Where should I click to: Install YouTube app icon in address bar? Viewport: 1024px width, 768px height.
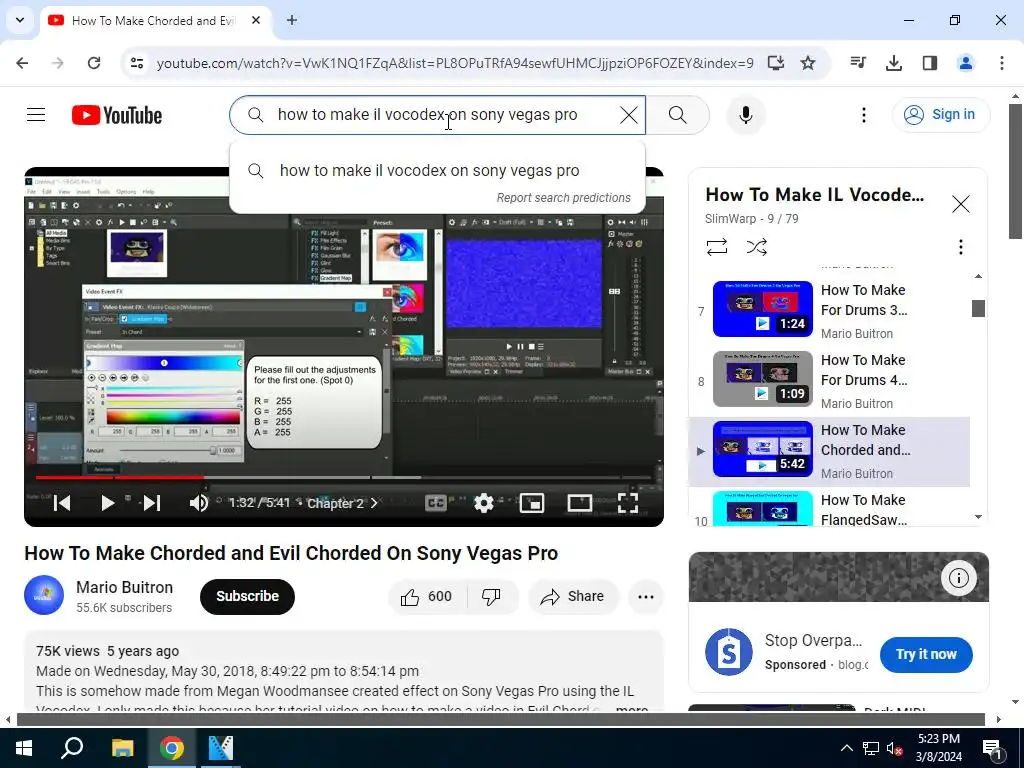click(x=776, y=63)
